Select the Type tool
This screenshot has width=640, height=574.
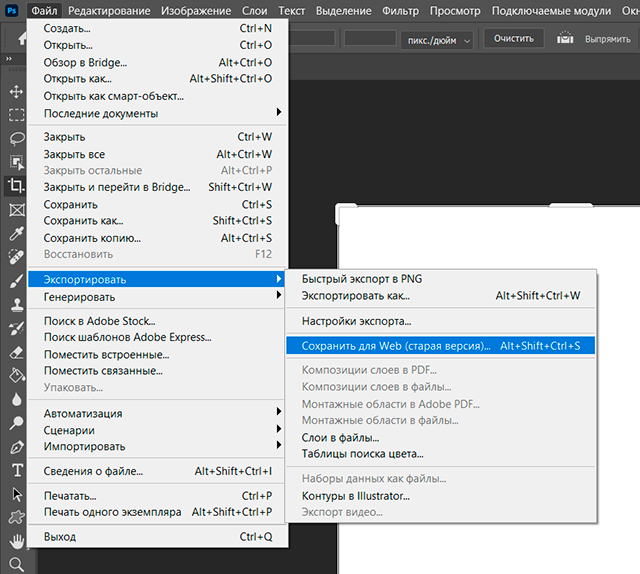pyautogui.click(x=17, y=470)
